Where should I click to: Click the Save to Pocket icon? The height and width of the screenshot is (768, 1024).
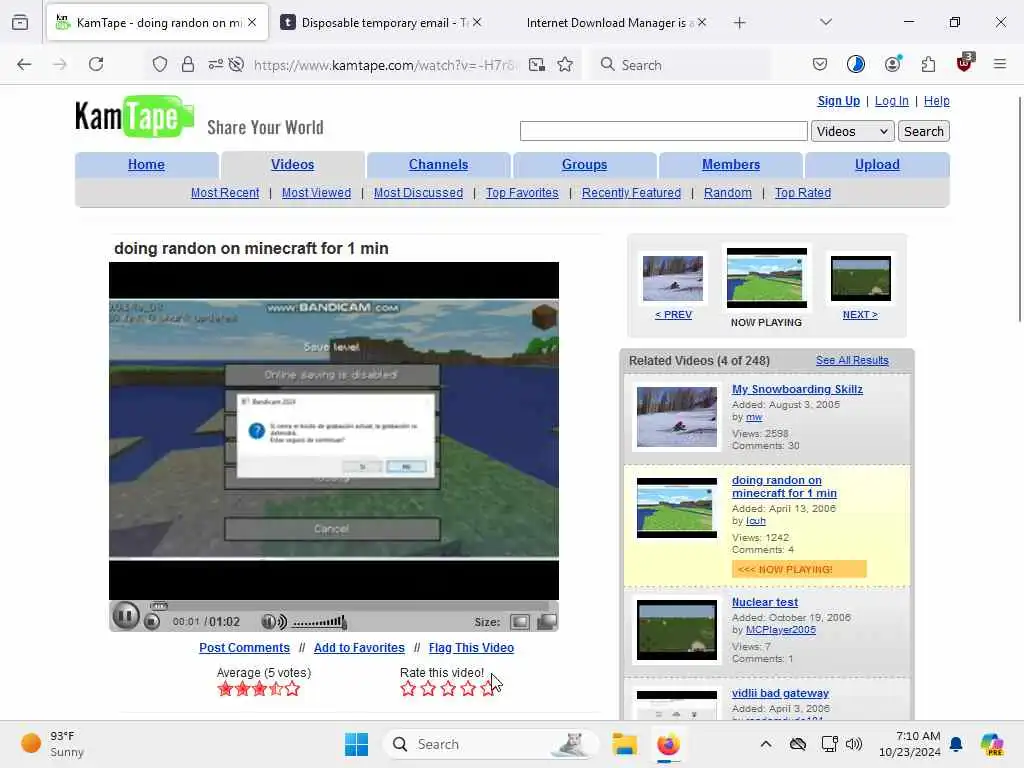coord(820,64)
